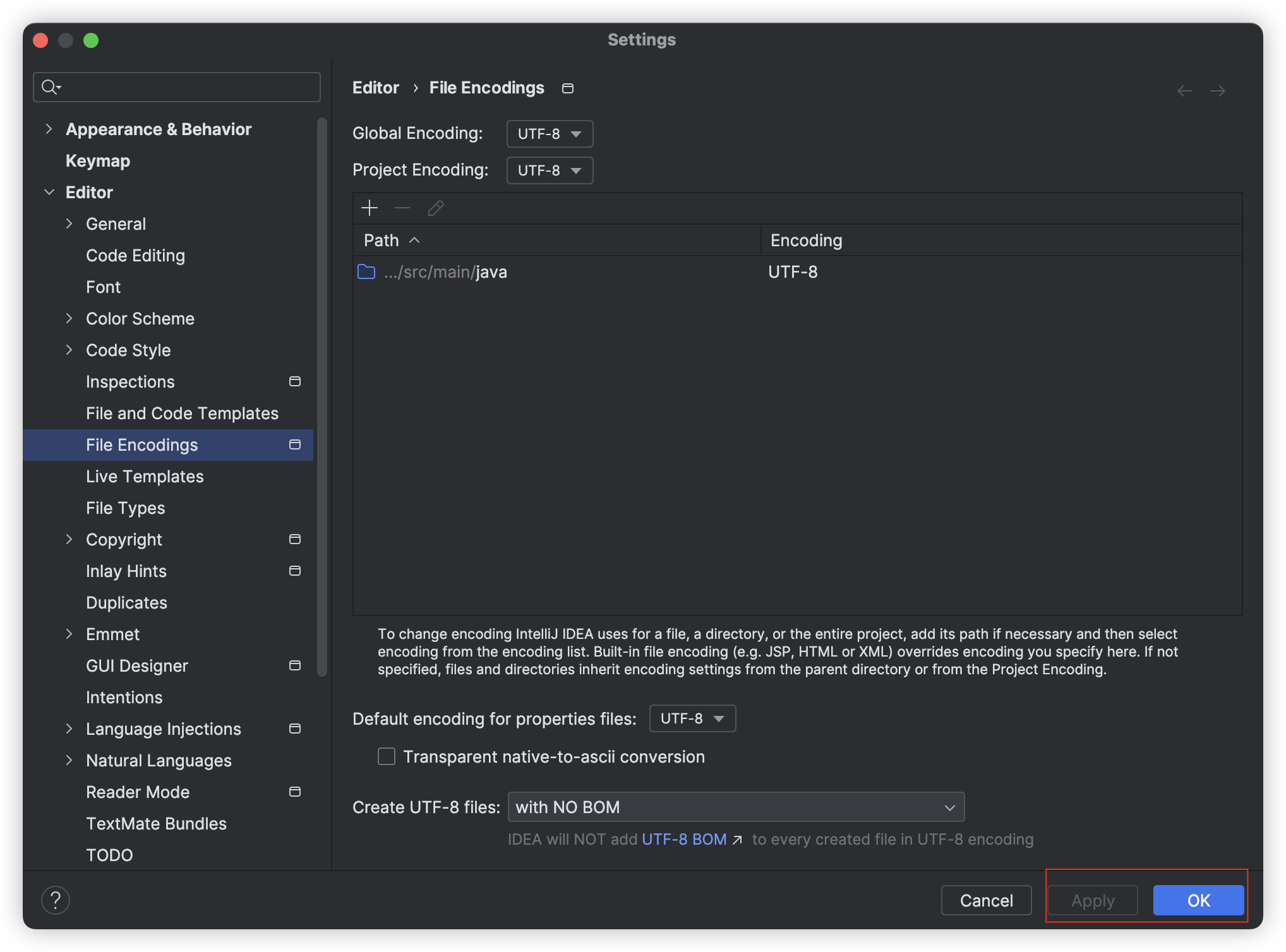Click the OK button
This screenshot has height=952, width=1286.
pos(1198,900)
